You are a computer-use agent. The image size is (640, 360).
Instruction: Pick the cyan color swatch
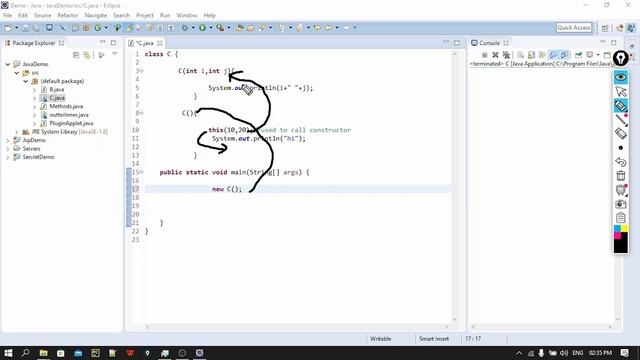click(617, 228)
